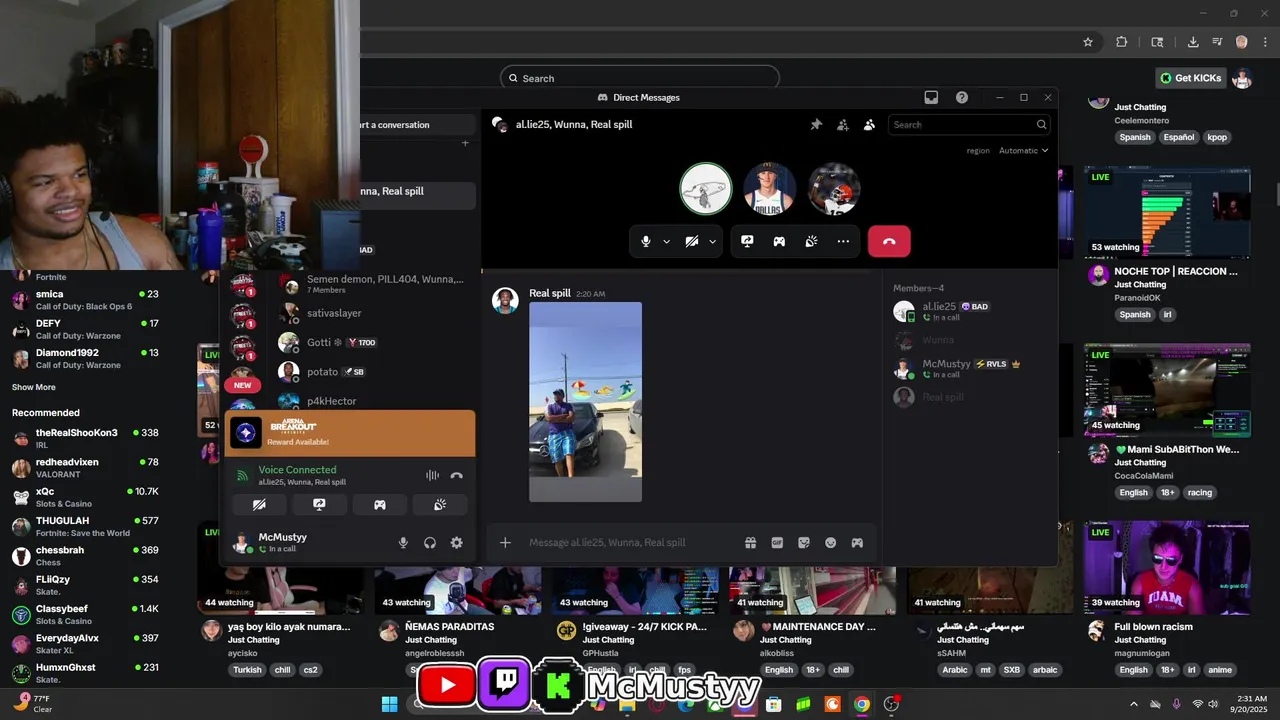
Task: Open the apps controller icon in message bar
Action: point(857,542)
